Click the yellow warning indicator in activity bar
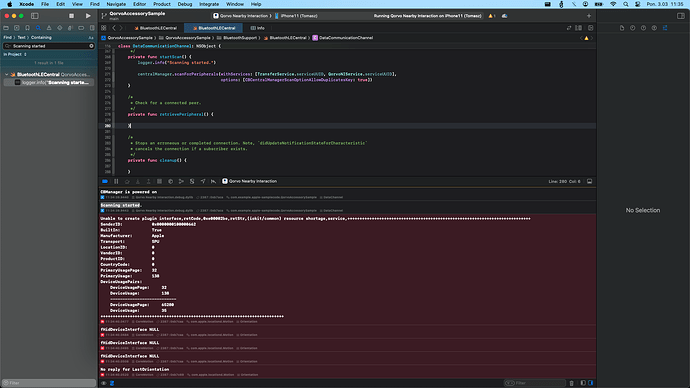Viewport: 690px width, 388px height. pyautogui.click(x=492, y=16)
